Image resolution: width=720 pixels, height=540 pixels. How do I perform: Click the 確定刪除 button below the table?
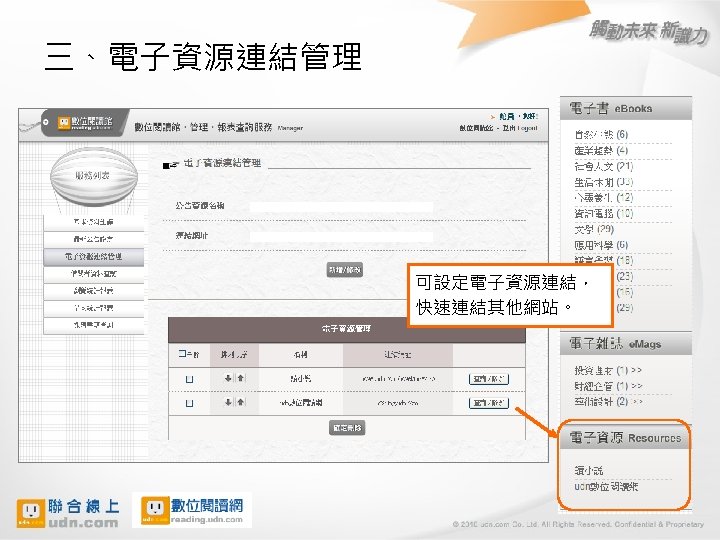(347, 428)
